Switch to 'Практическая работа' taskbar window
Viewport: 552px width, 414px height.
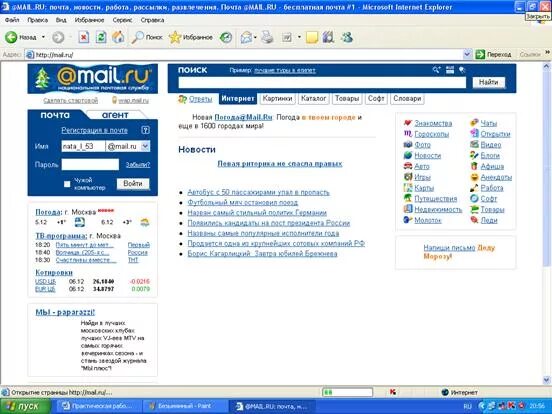(99, 406)
